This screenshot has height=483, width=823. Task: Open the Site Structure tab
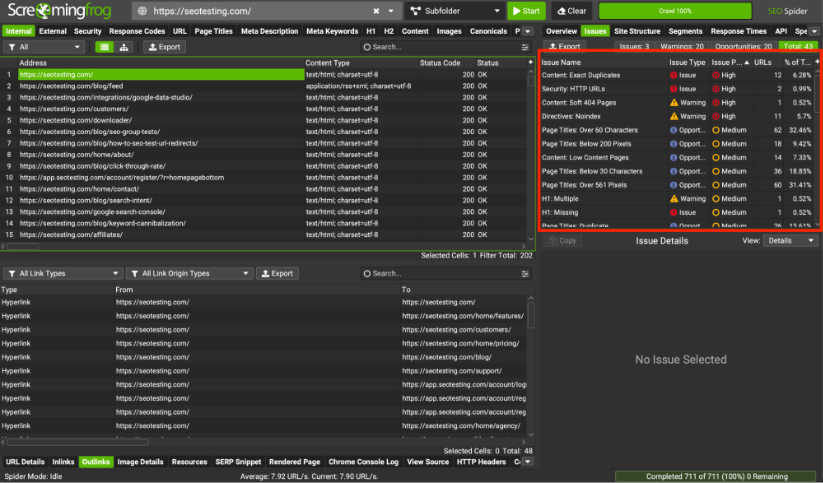637,31
